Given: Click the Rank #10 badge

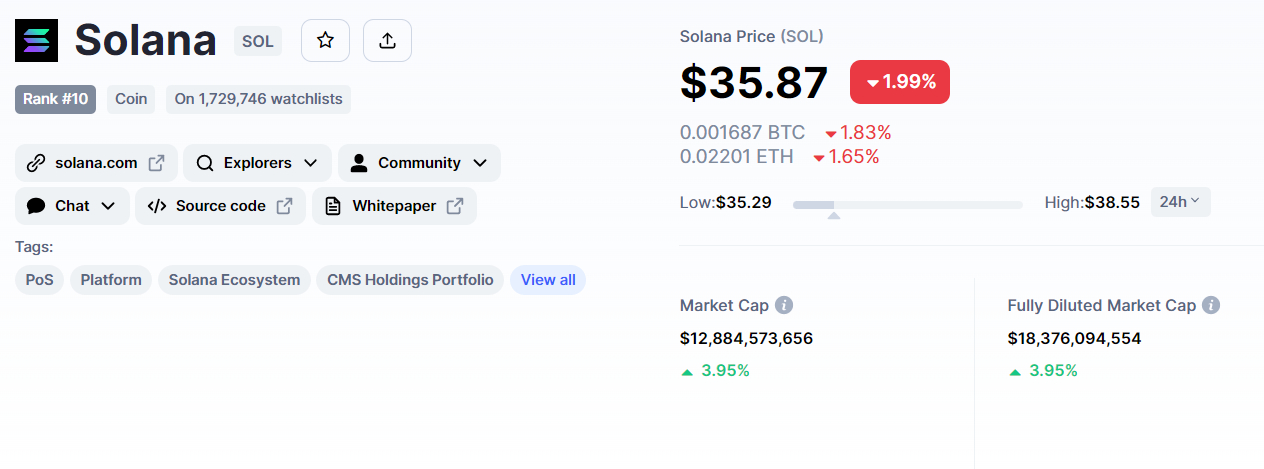Looking at the screenshot, I should pyautogui.click(x=56, y=99).
